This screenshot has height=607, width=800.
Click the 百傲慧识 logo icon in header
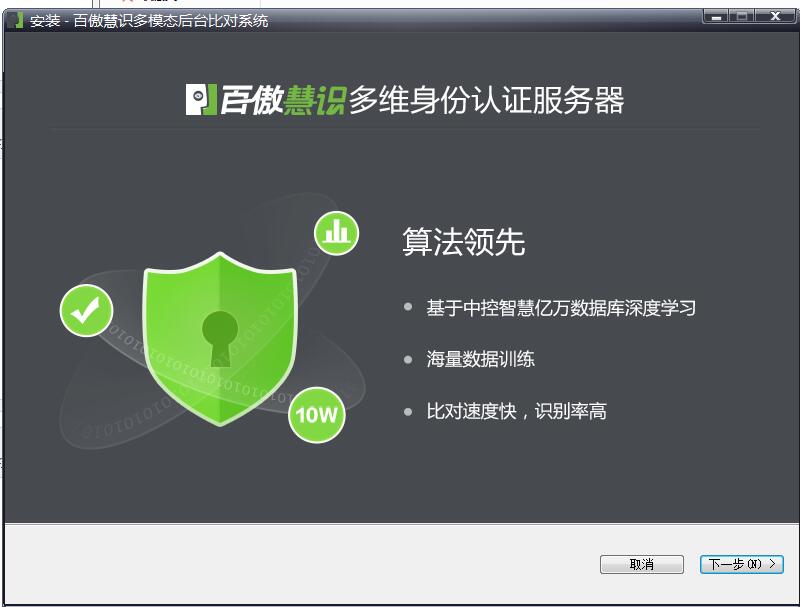coord(201,99)
